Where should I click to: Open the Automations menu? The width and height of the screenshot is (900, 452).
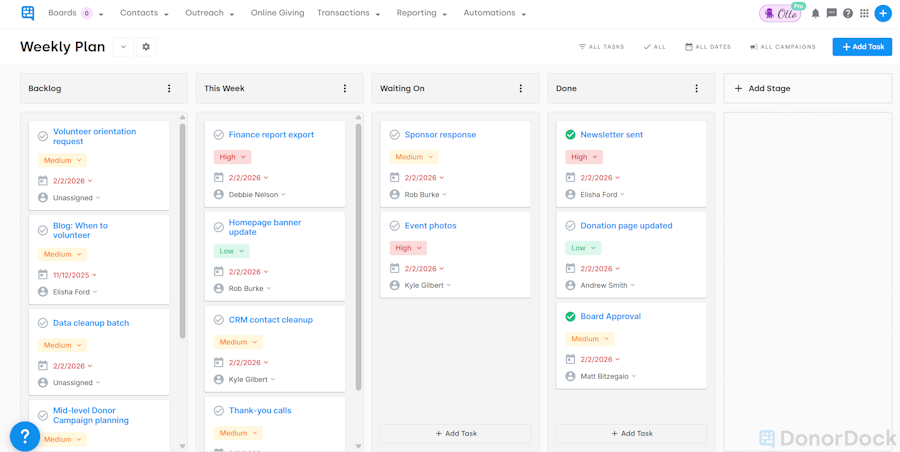coord(495,13)
